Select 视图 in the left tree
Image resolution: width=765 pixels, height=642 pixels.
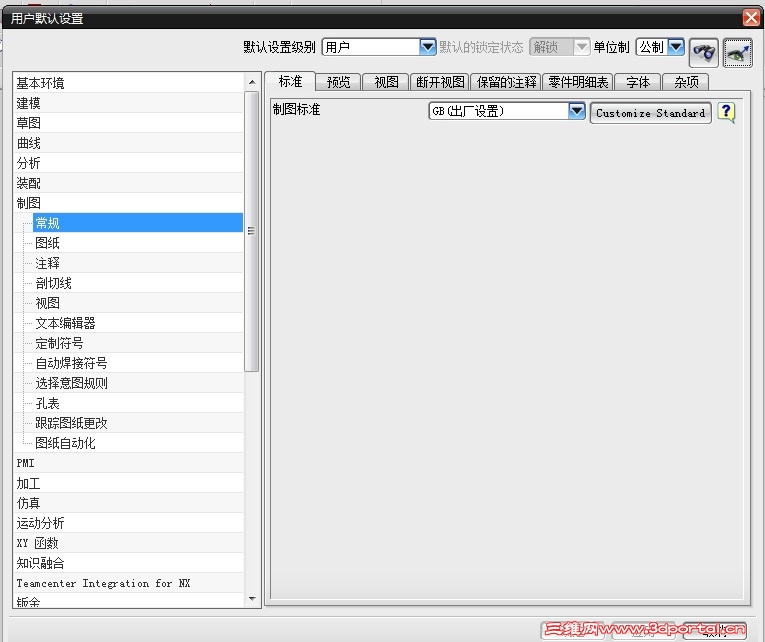coord(138,303)
